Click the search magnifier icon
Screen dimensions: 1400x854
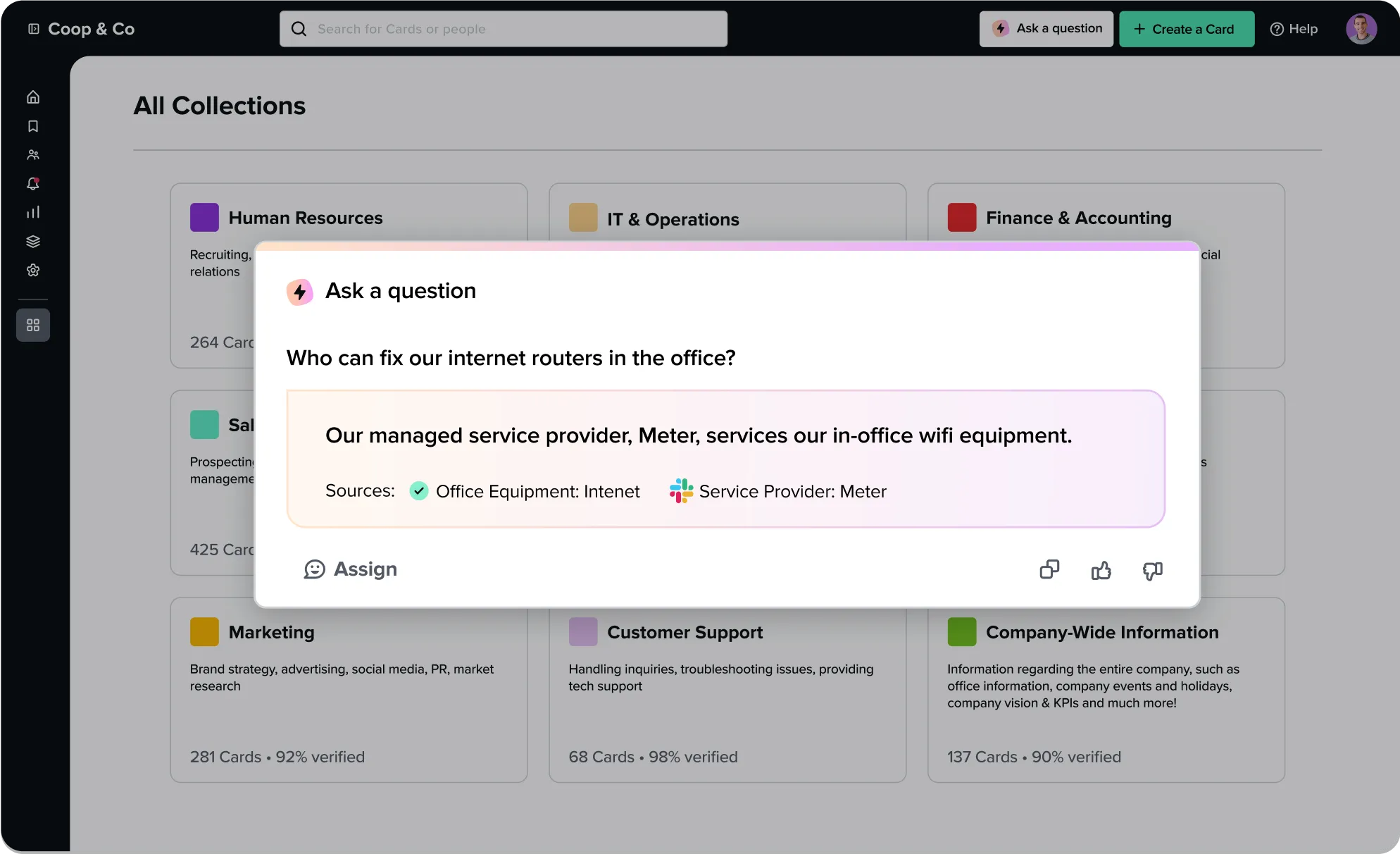pos(299,28)
